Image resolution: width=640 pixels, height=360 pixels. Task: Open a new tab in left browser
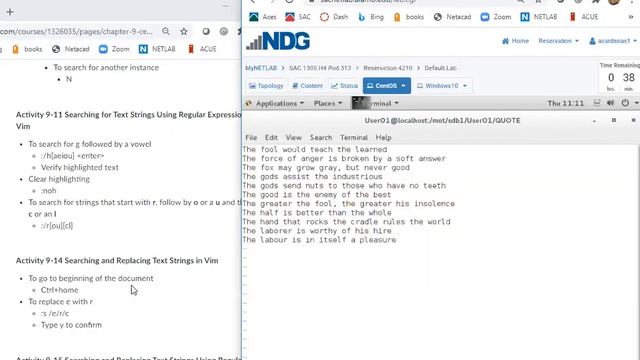pyautogui.click(x=10, y=12)
